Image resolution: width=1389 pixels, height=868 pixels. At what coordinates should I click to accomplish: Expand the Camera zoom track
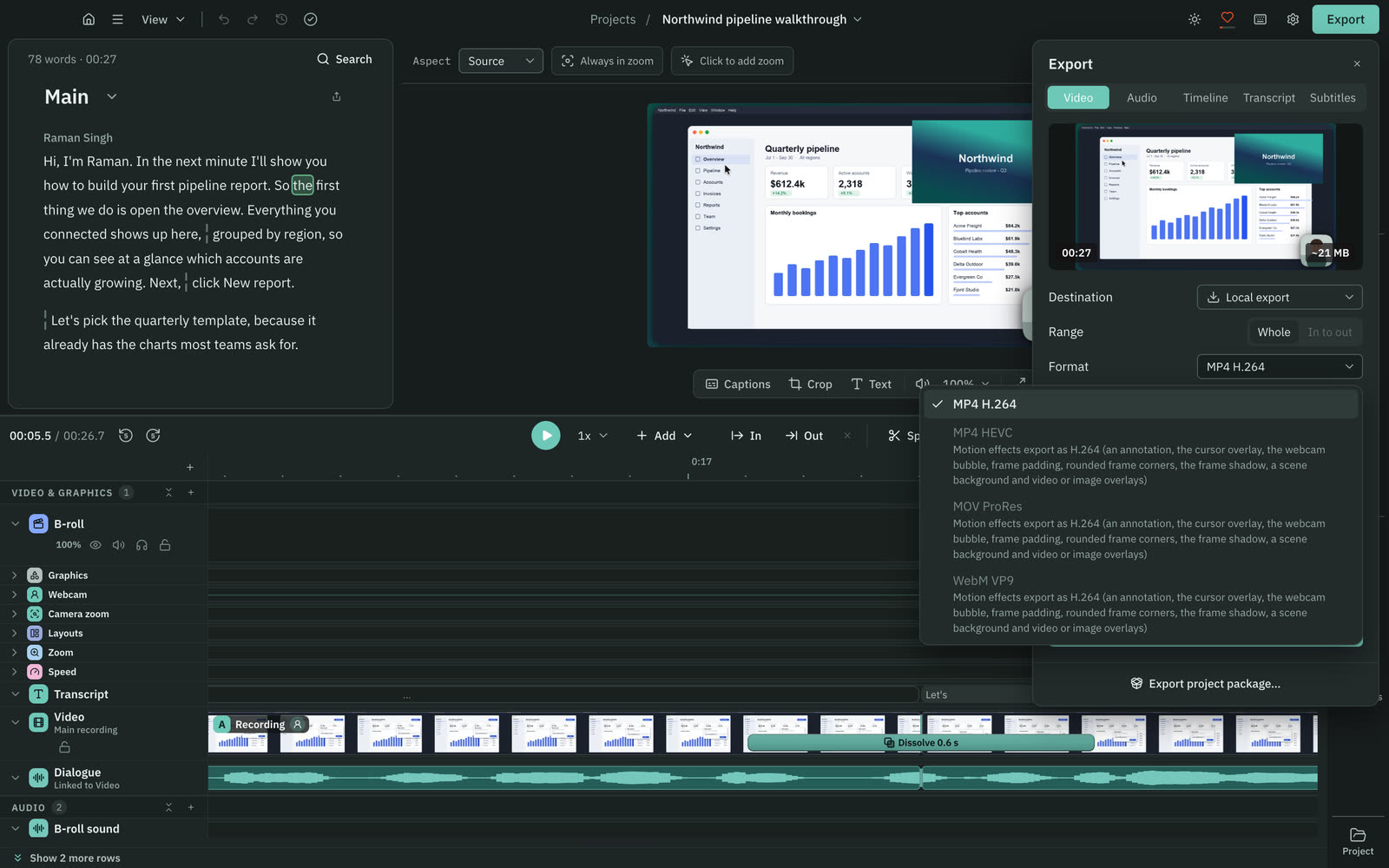point(14,614)
